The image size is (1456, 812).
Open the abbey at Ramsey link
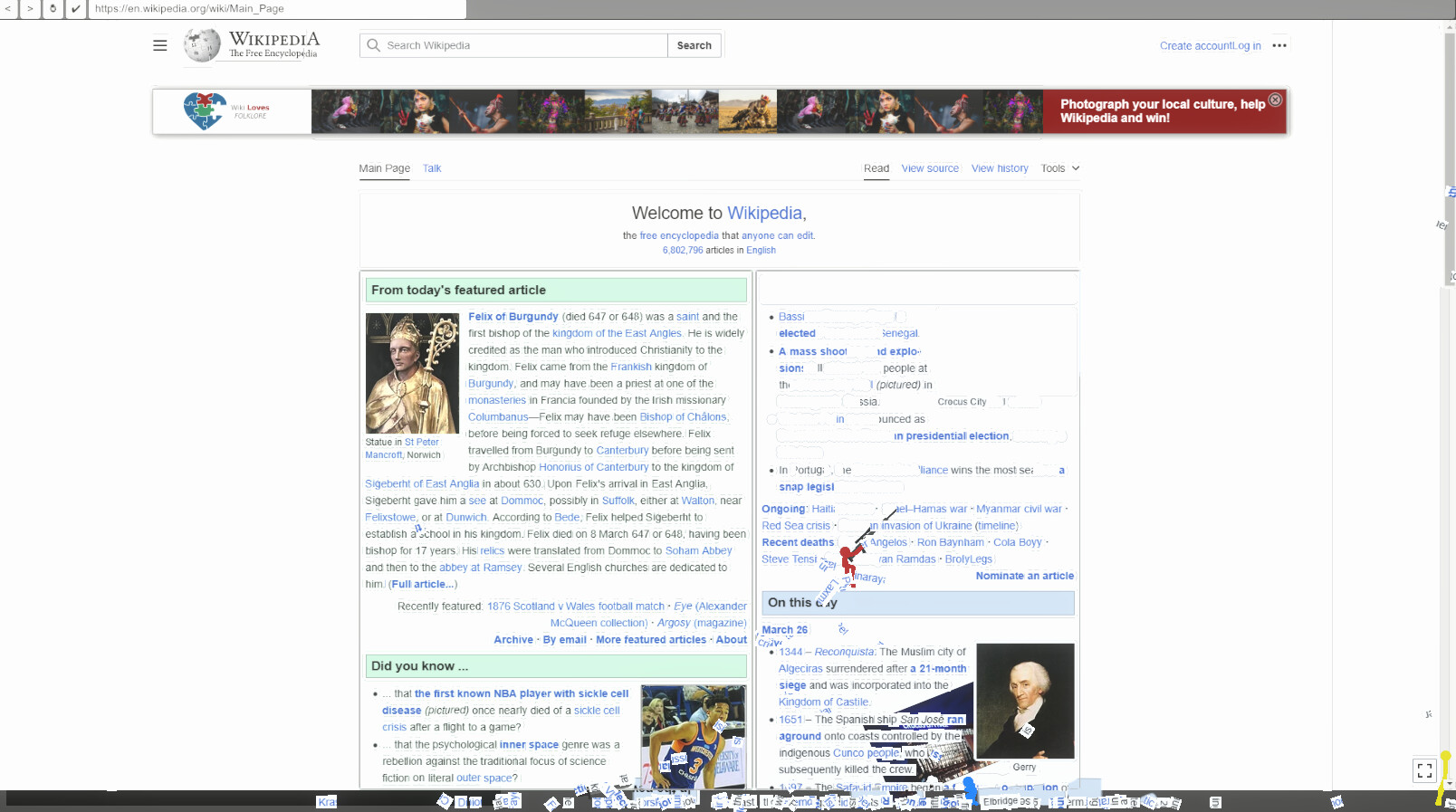pos(481,568)
